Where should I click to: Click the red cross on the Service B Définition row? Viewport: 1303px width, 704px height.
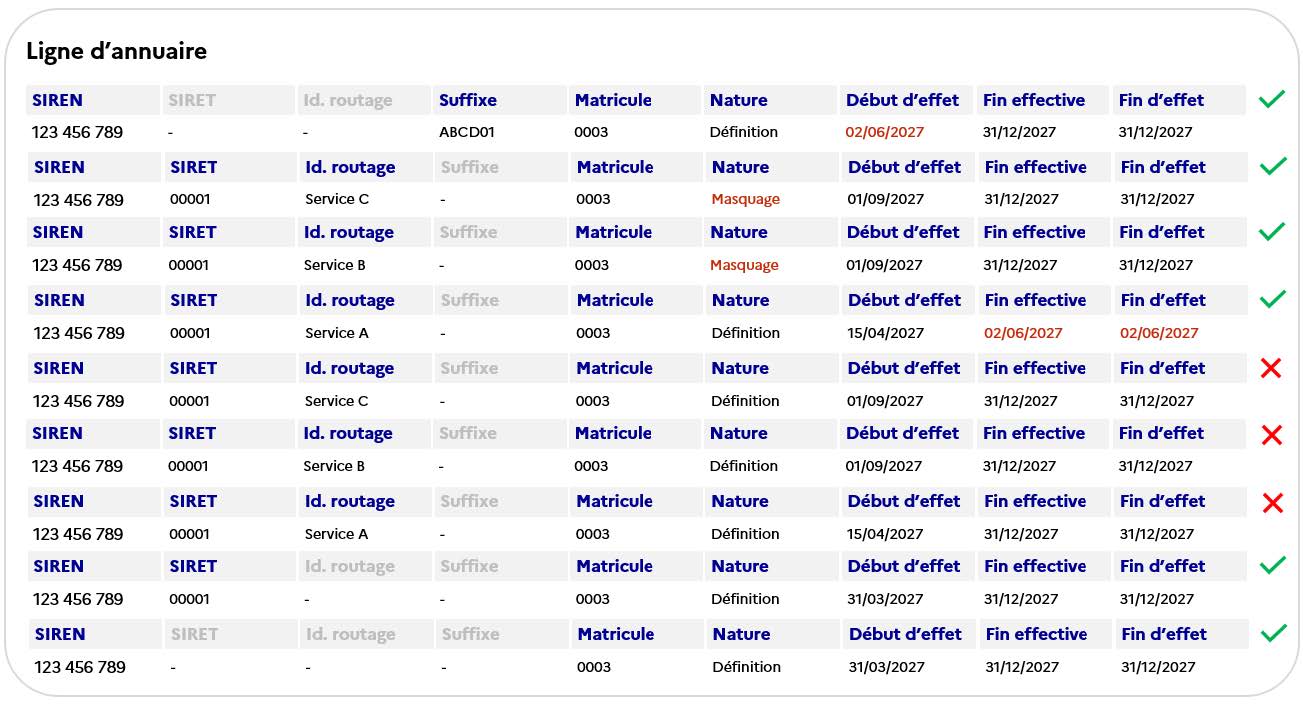coord(1271,434)
